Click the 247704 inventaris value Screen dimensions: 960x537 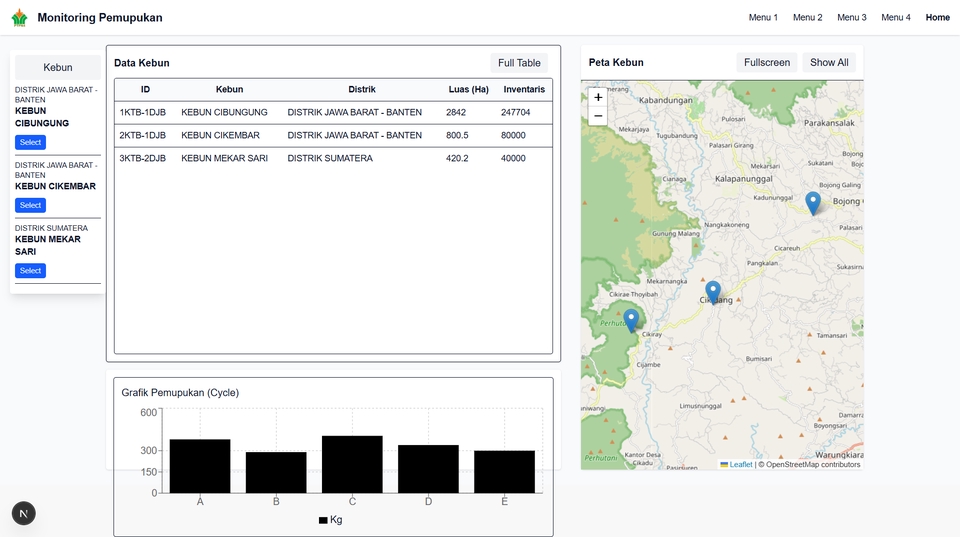tap(516, 113)
